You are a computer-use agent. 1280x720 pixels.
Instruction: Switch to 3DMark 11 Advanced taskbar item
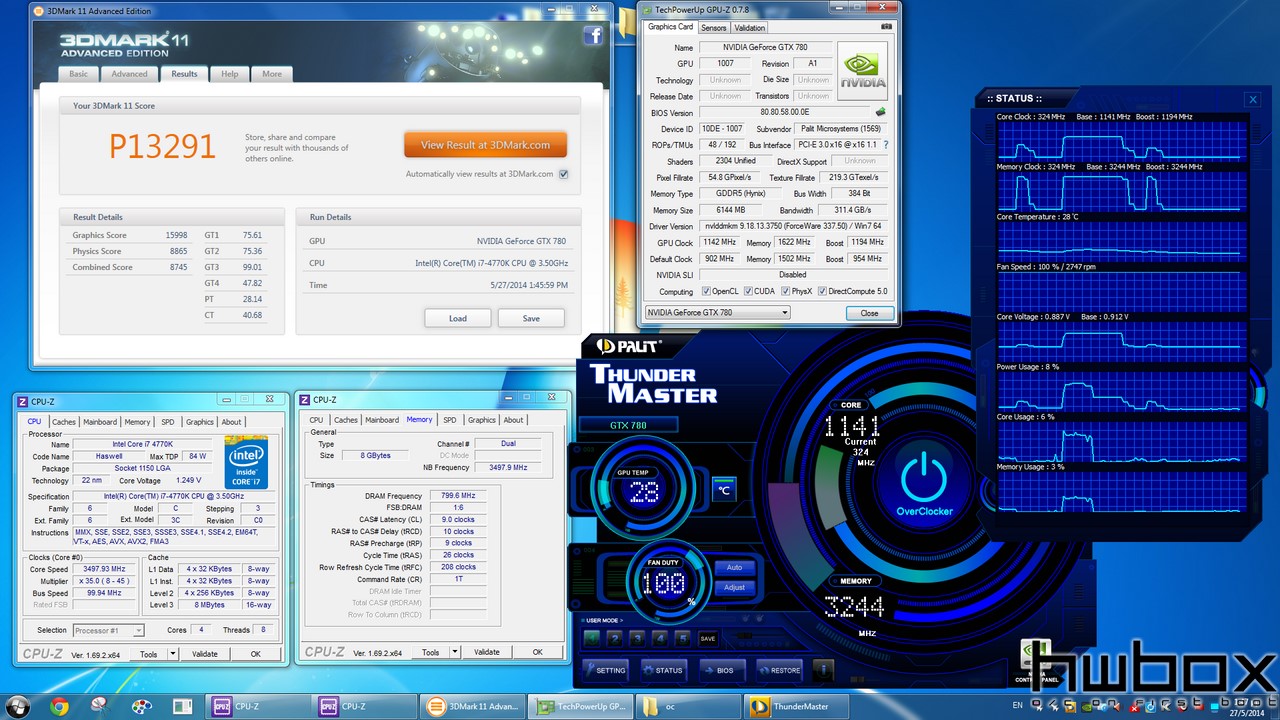[x=471, y=707]
